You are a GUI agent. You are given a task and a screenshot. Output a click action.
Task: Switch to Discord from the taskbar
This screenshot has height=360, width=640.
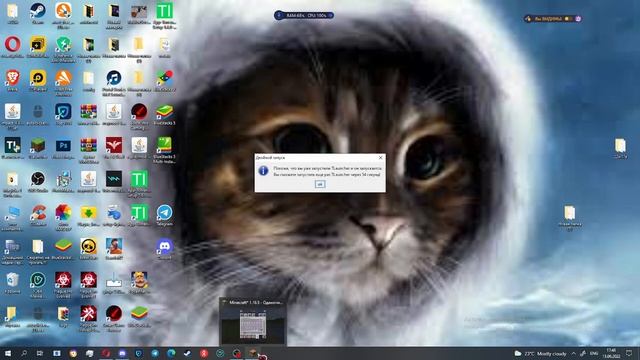pos(122,353)
